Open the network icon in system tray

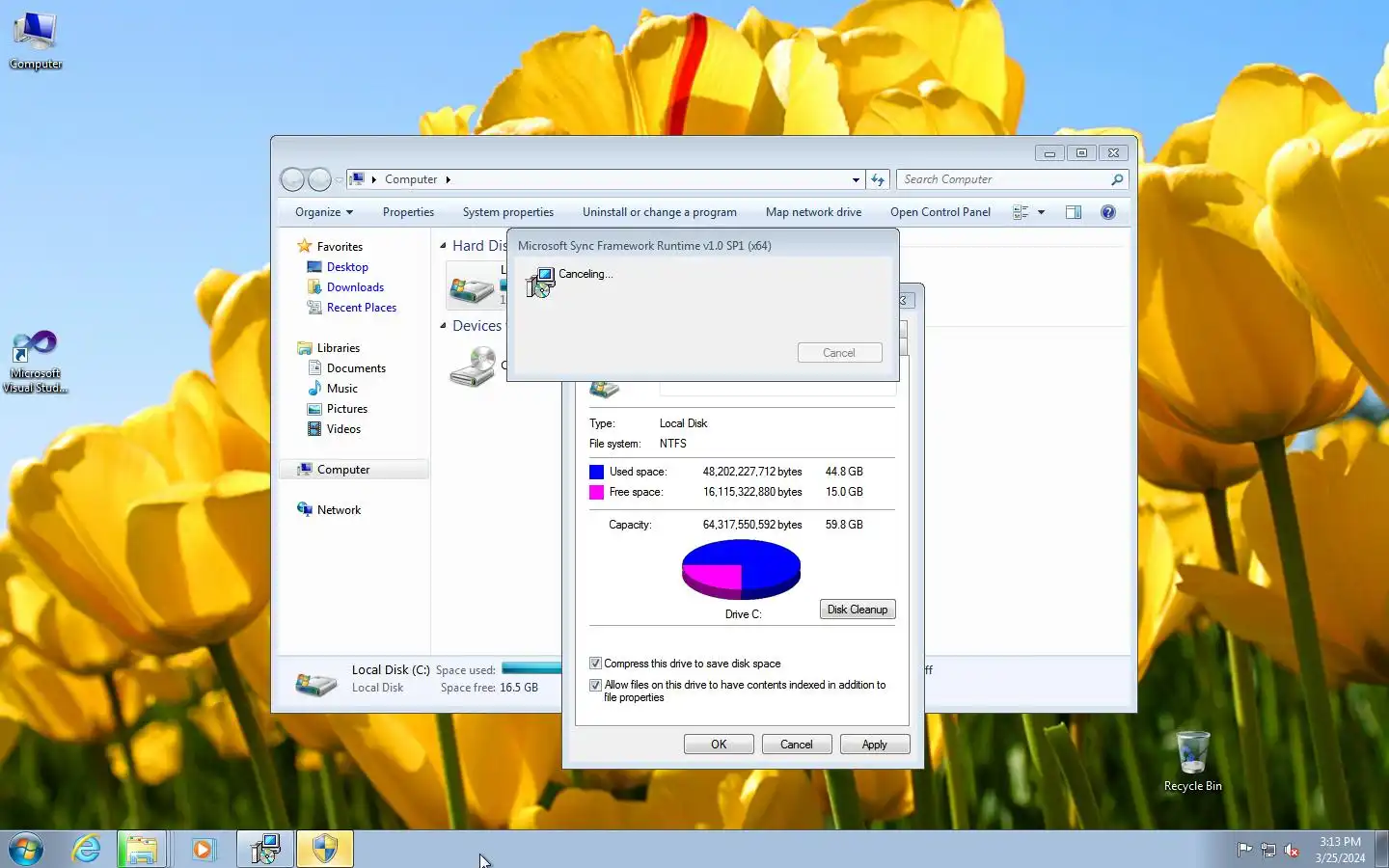pyautogui.click(x=1268, y=850)
